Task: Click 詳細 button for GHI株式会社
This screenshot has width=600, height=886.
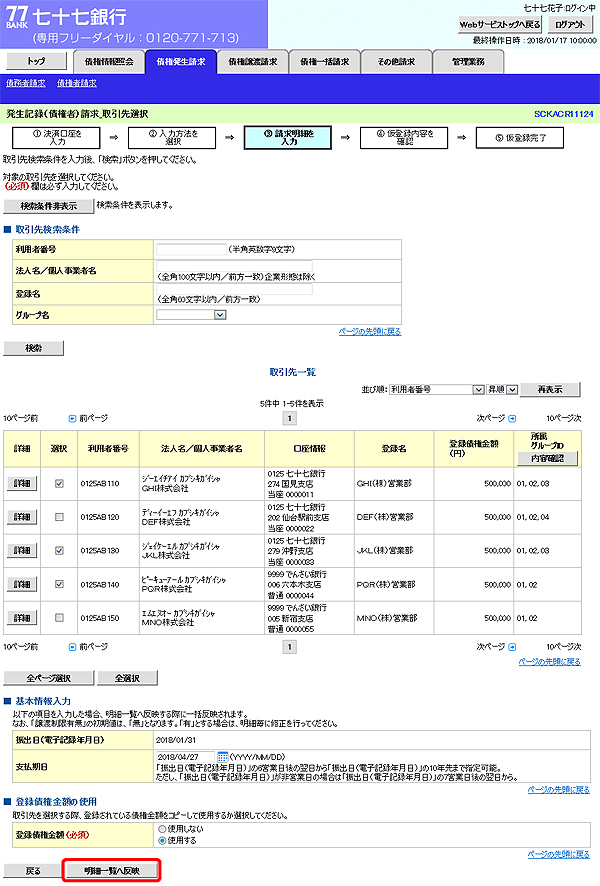Action: [22, 484]
